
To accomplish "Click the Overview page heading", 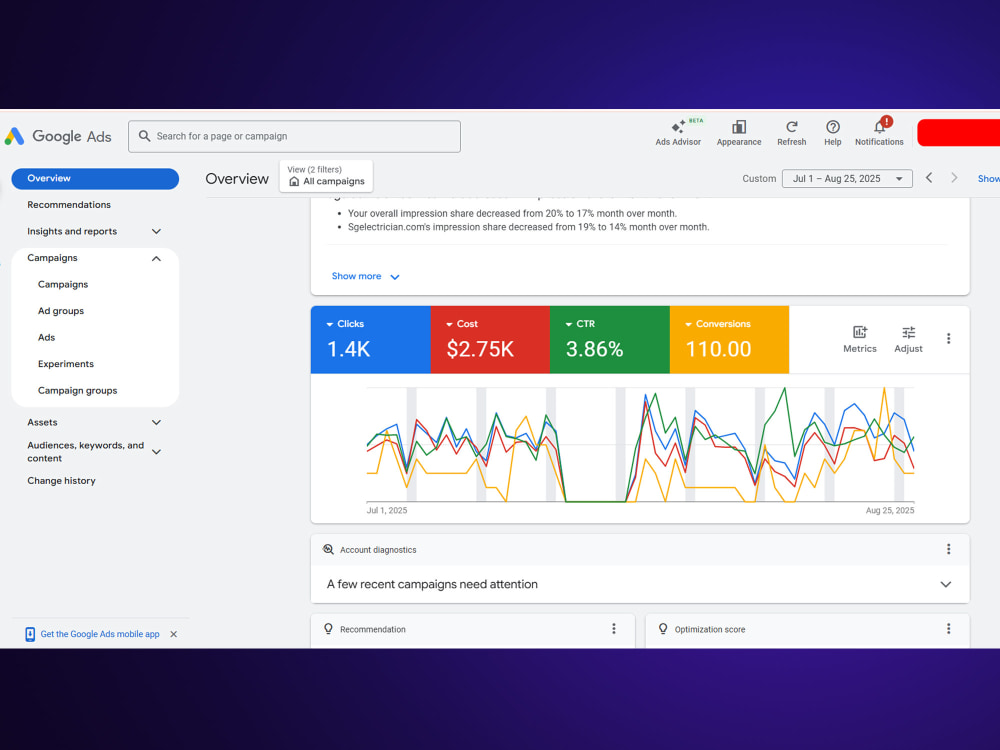I will [237, 179].
